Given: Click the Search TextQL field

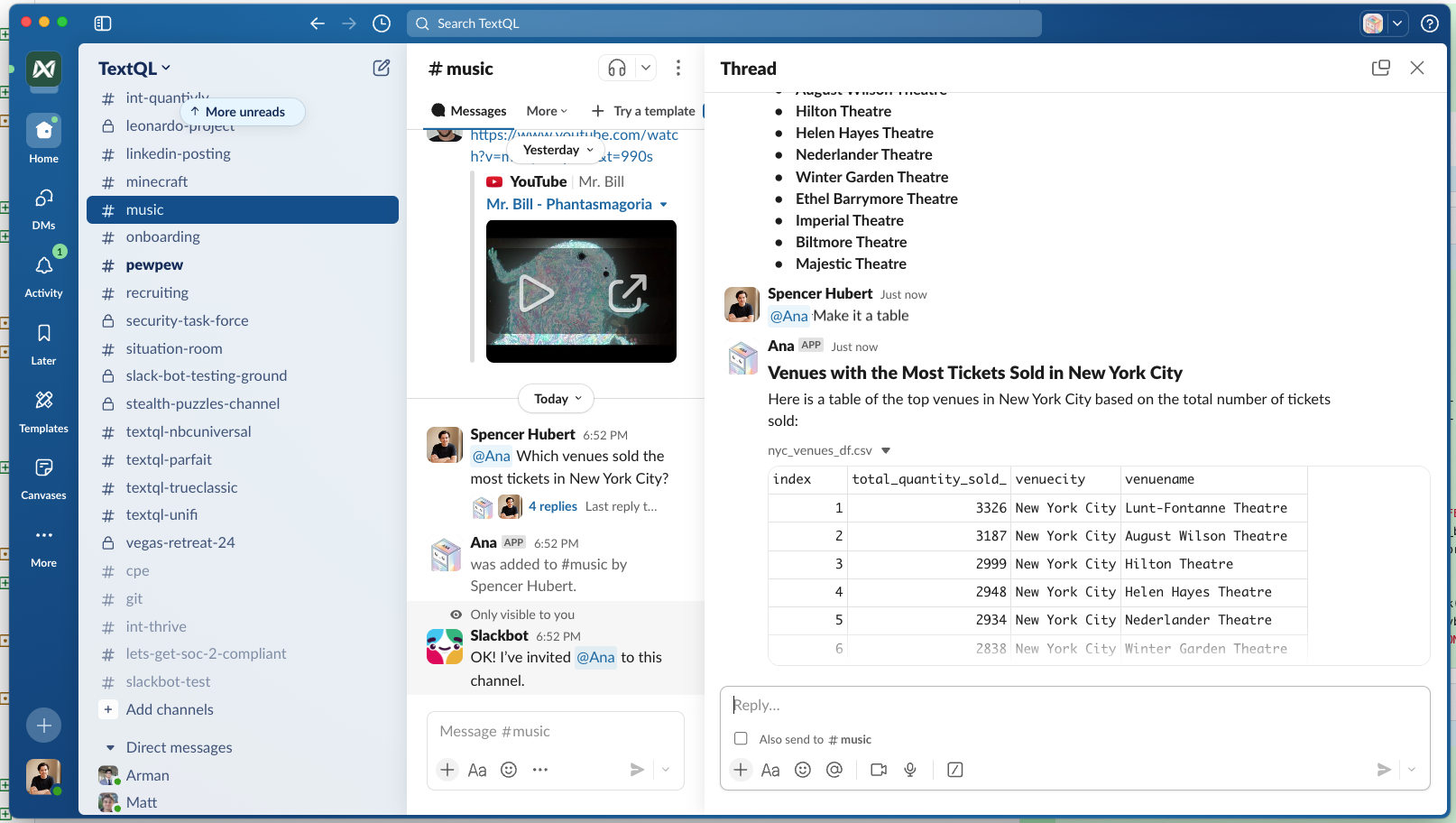Looking at the screenshot, I should click(724, 23).
